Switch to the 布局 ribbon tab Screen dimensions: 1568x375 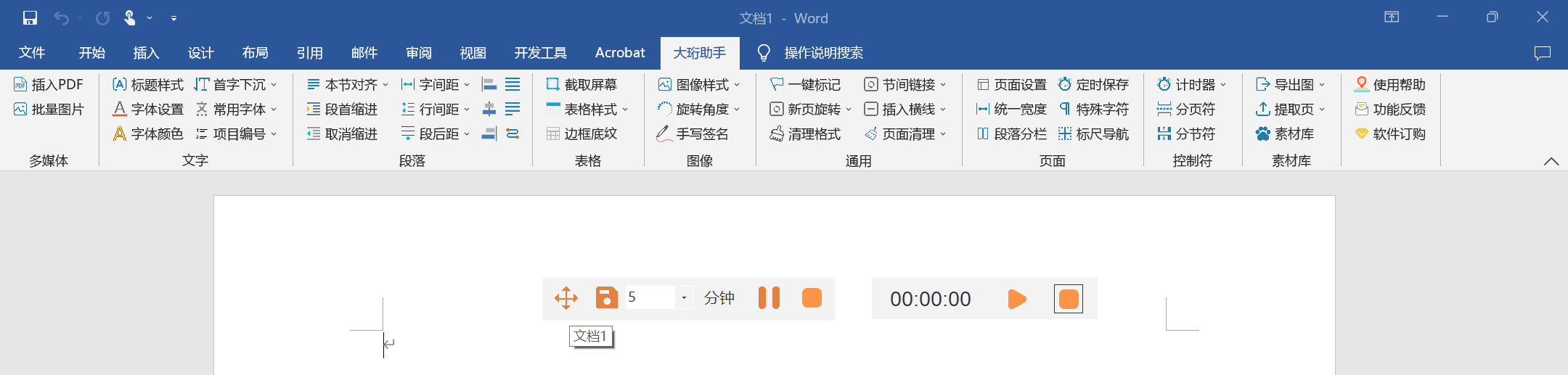coord(256,52)
